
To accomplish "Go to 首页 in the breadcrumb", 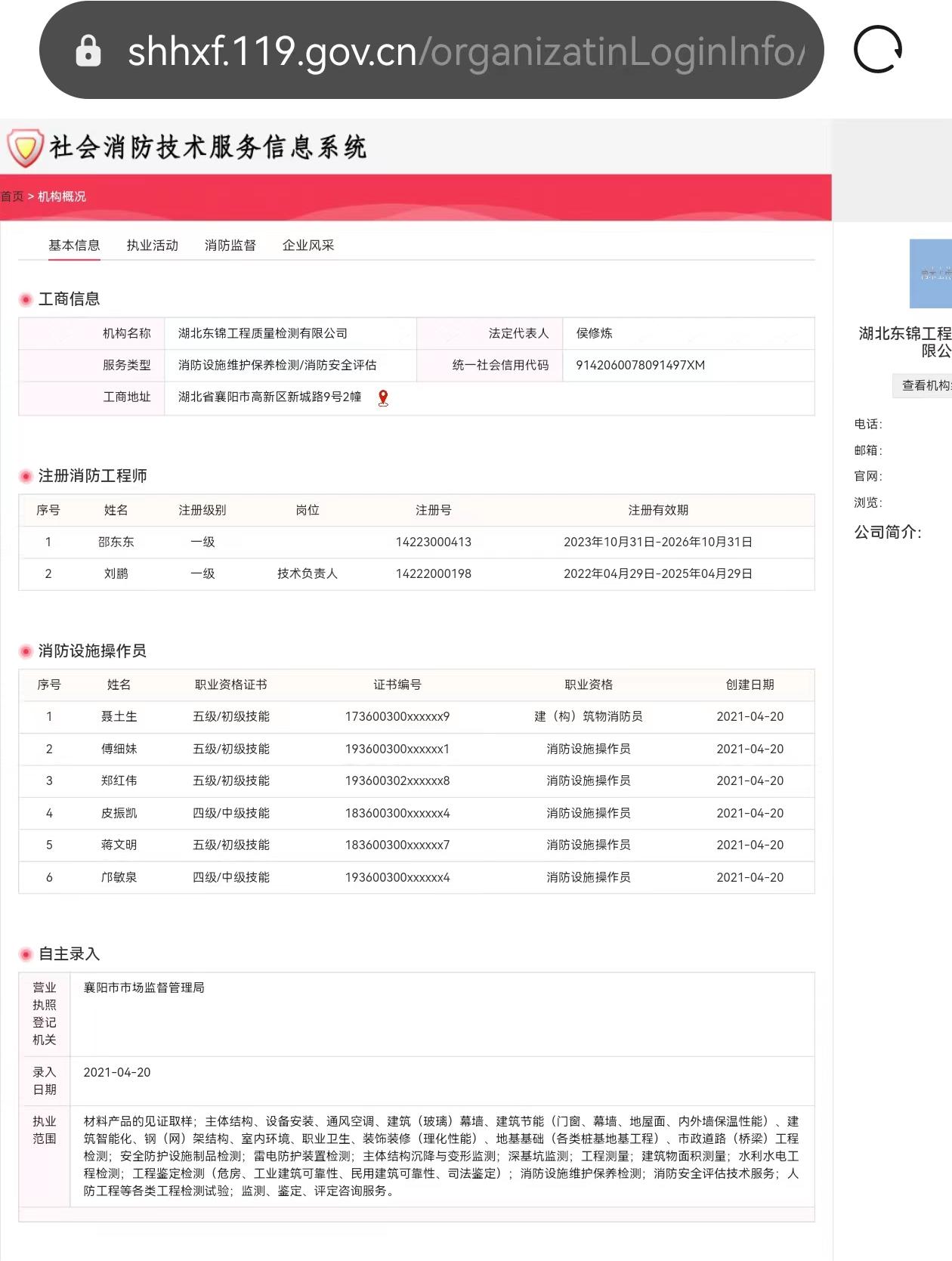I will pyautogui.click(x=12, y=196).
